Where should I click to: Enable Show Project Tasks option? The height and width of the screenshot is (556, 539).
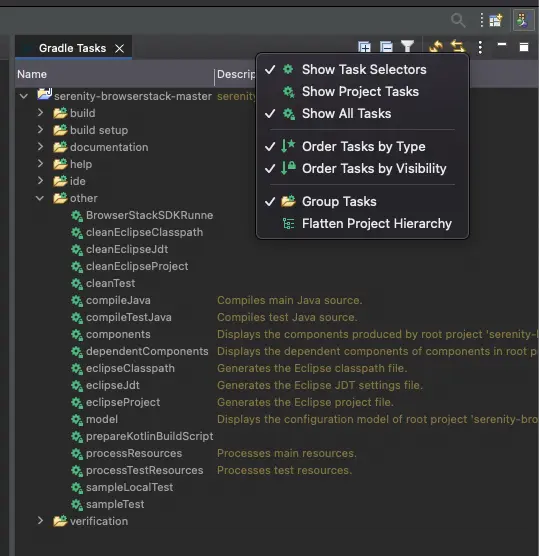(362, 91)
